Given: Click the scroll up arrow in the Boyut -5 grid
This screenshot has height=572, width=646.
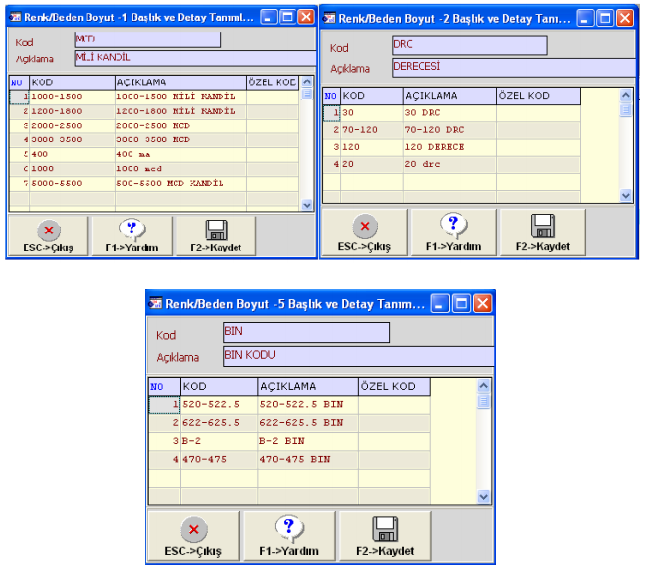Looking at the screenshot, I should pyautogui.click(x=485, y=385).
